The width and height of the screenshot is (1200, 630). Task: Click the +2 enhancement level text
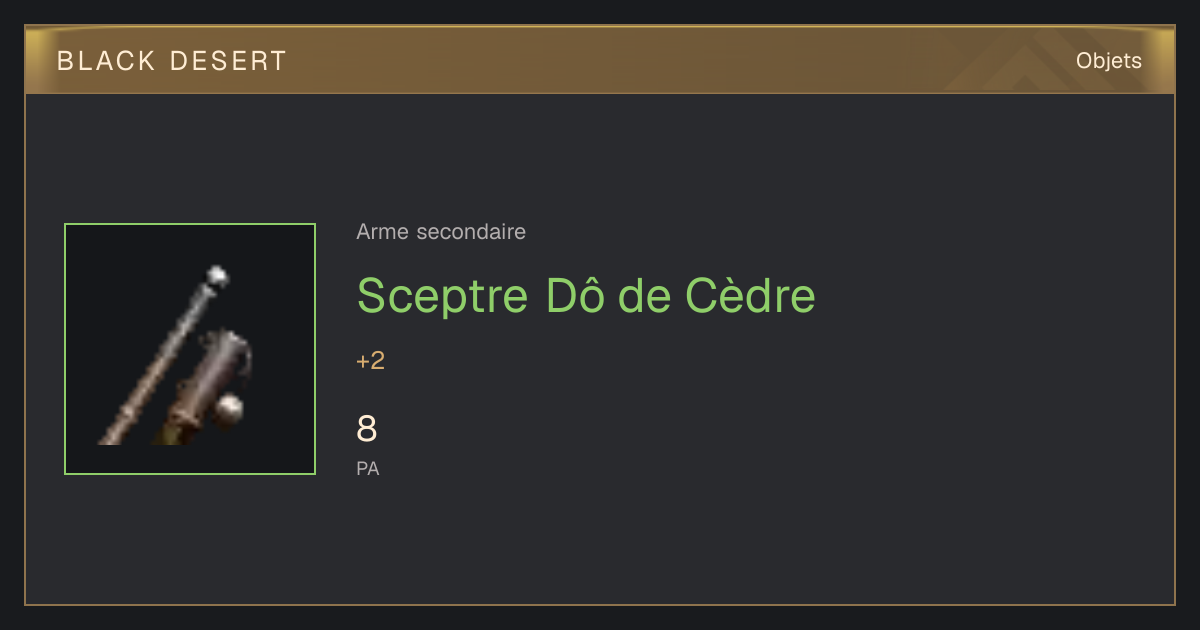371,361
